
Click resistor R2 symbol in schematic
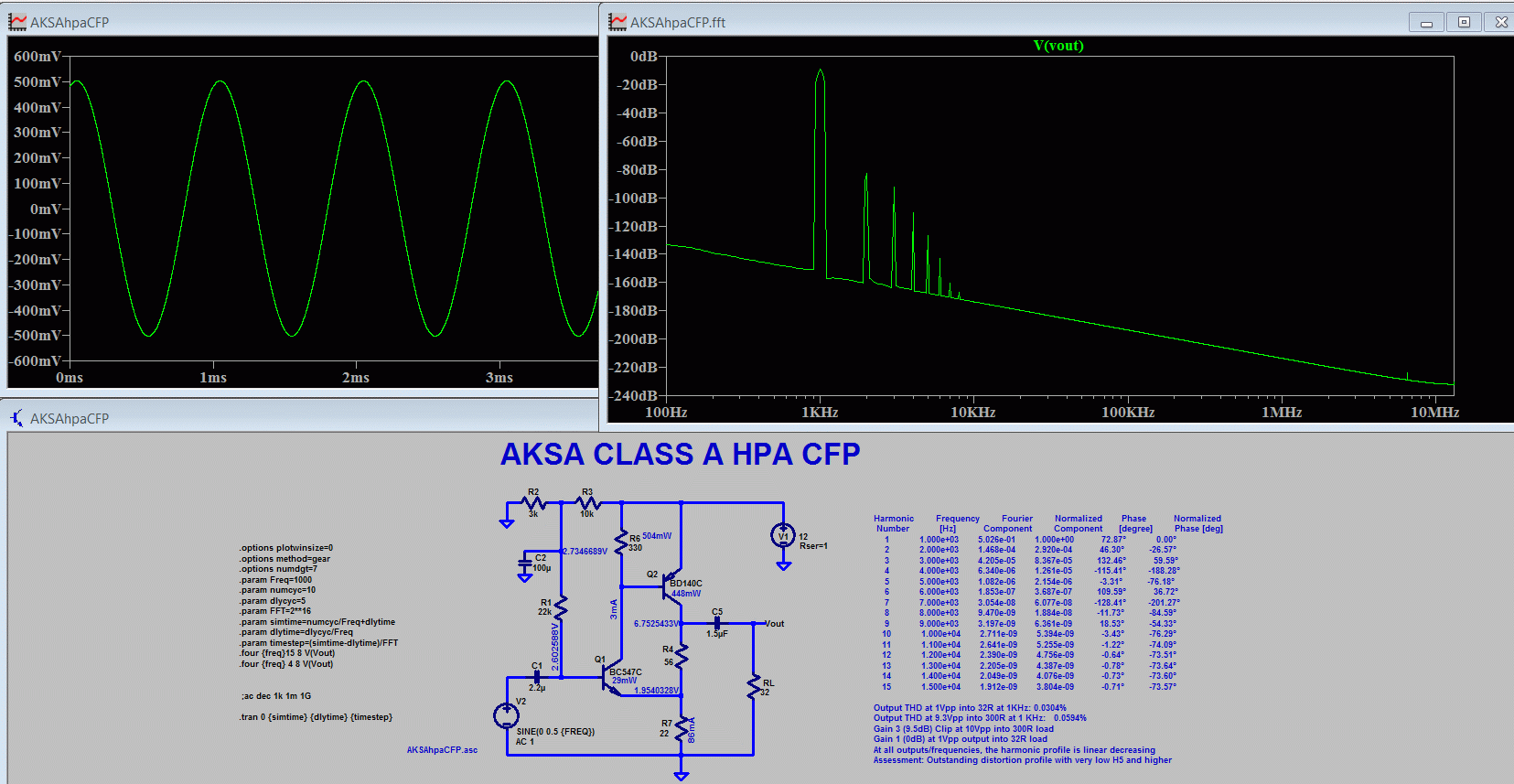(x=533, y=502)
